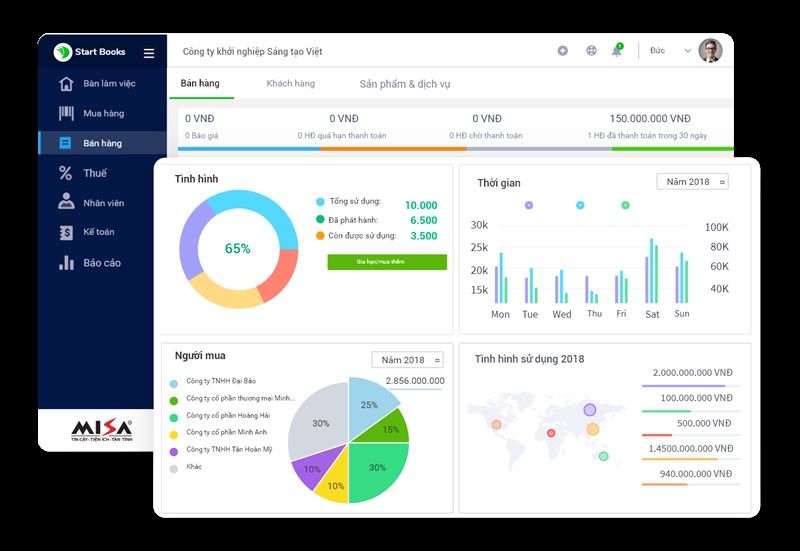Image resolution: width=800 pixels, height=551 pixels.
Task: Open Bàn làm việc home icon
Action: [66, 84]
